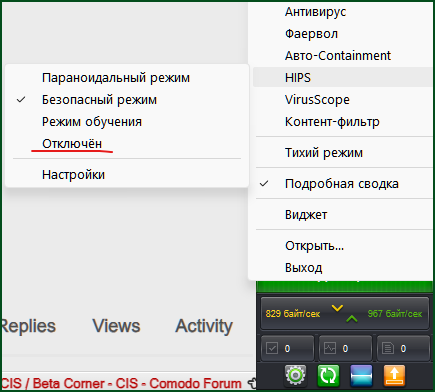Click the Replies column header
This screenshot has width=435, height=392.
29,326
